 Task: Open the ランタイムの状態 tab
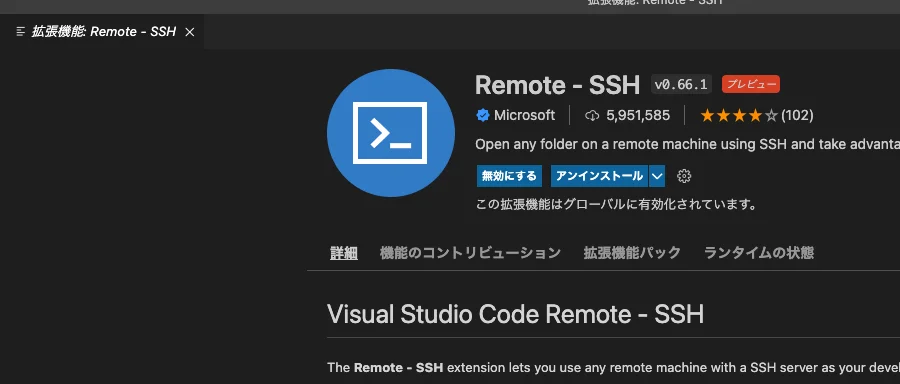pyautogui.click(x=759, y=253)
